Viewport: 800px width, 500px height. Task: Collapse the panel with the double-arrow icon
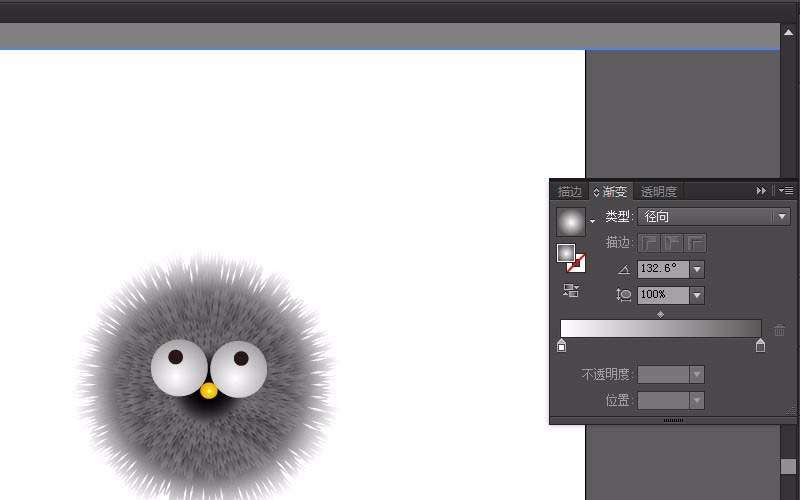(x=761, y=191)
